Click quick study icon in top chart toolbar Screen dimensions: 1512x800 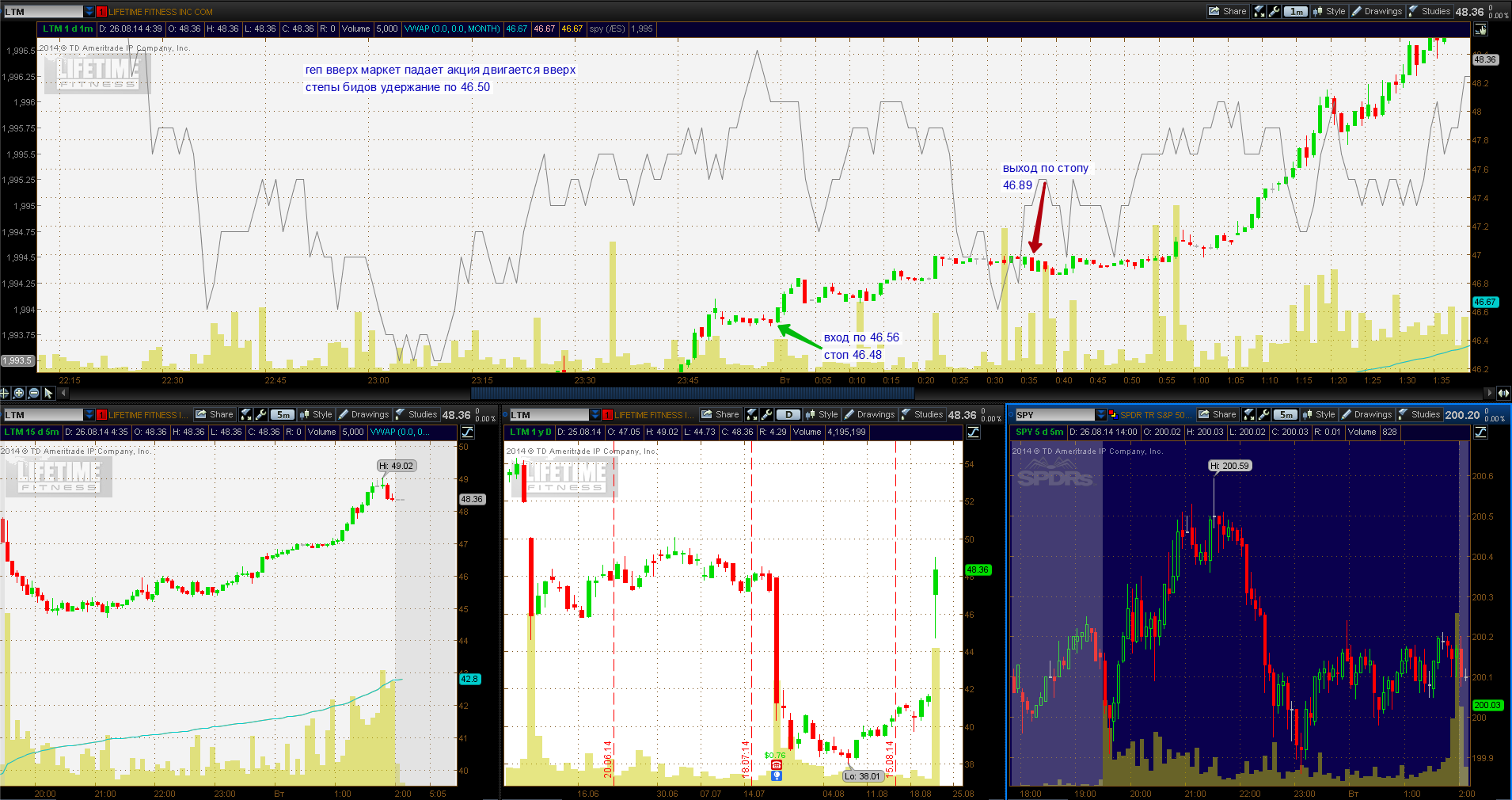tap(1259, 11)
